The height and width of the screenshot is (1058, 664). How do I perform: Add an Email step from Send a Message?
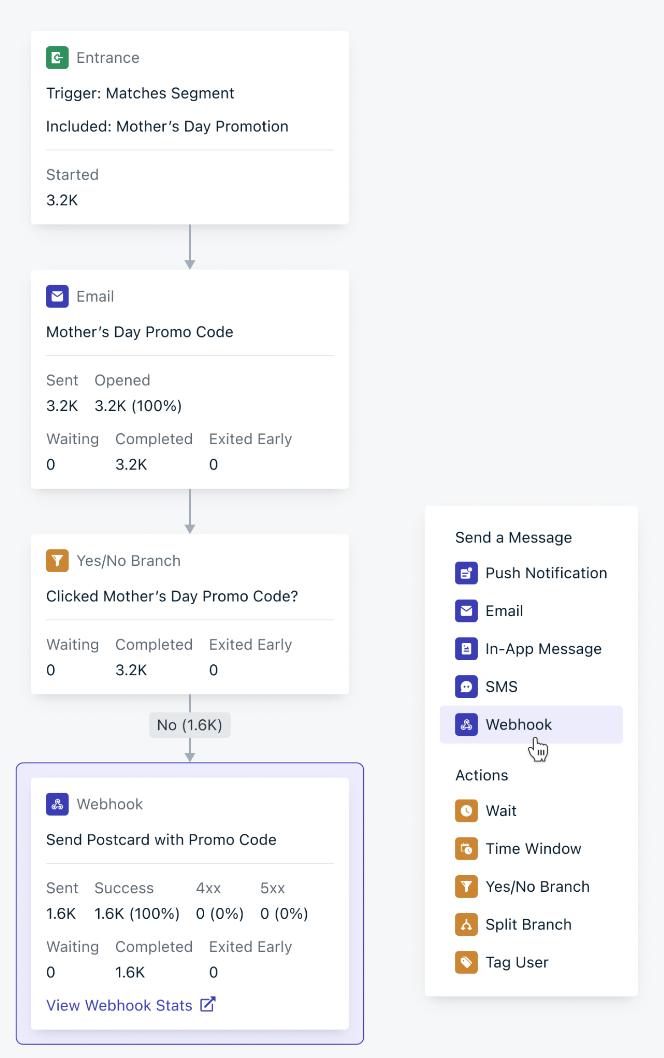coord(531,611)
